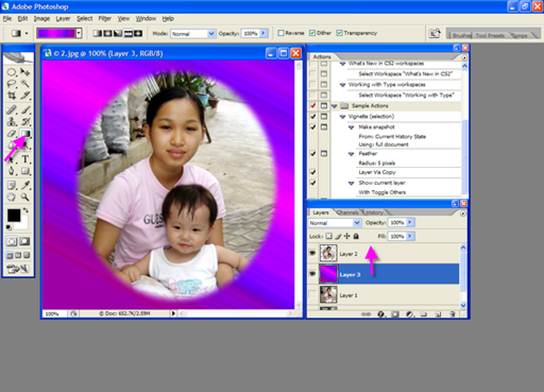
Task: Open the layer Opacity arrow
Action: pos(410,222)
